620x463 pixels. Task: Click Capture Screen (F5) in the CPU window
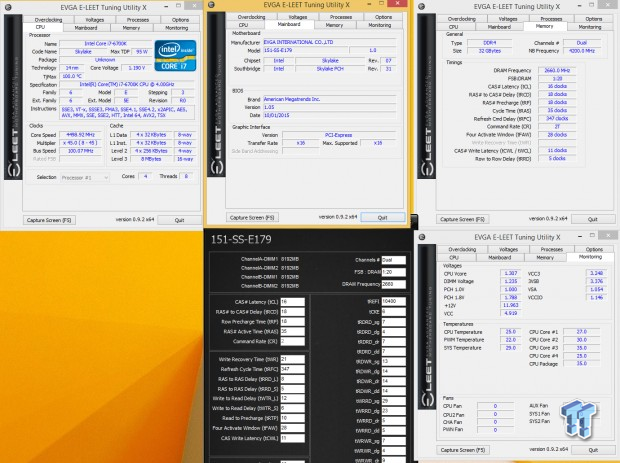49,220
